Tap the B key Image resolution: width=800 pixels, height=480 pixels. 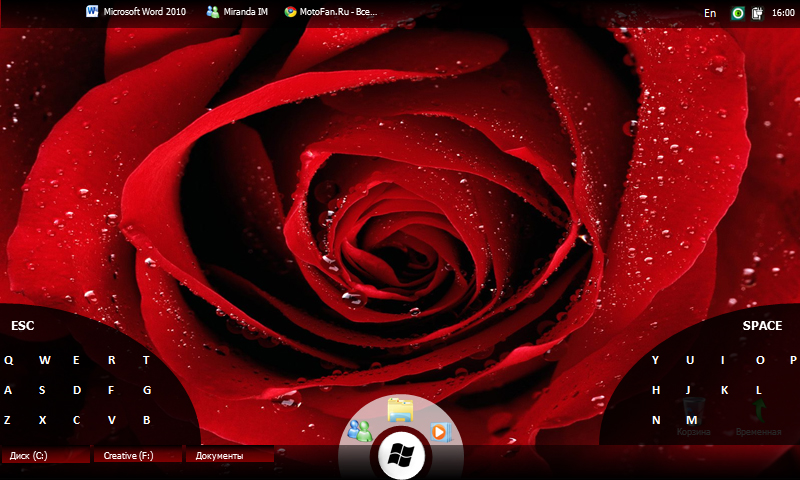[x=146, y=420]
